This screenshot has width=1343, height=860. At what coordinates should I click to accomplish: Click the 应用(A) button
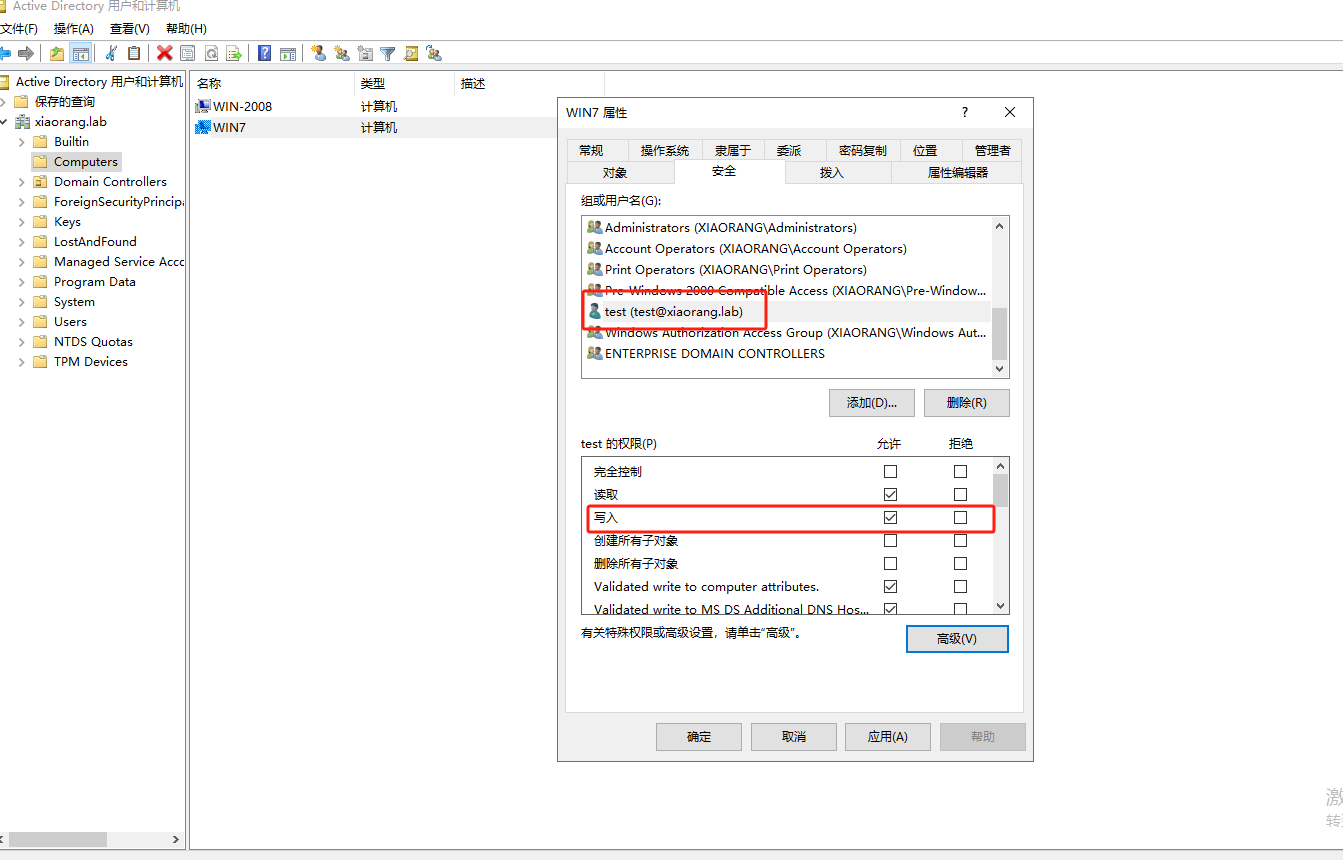point(888,737)
